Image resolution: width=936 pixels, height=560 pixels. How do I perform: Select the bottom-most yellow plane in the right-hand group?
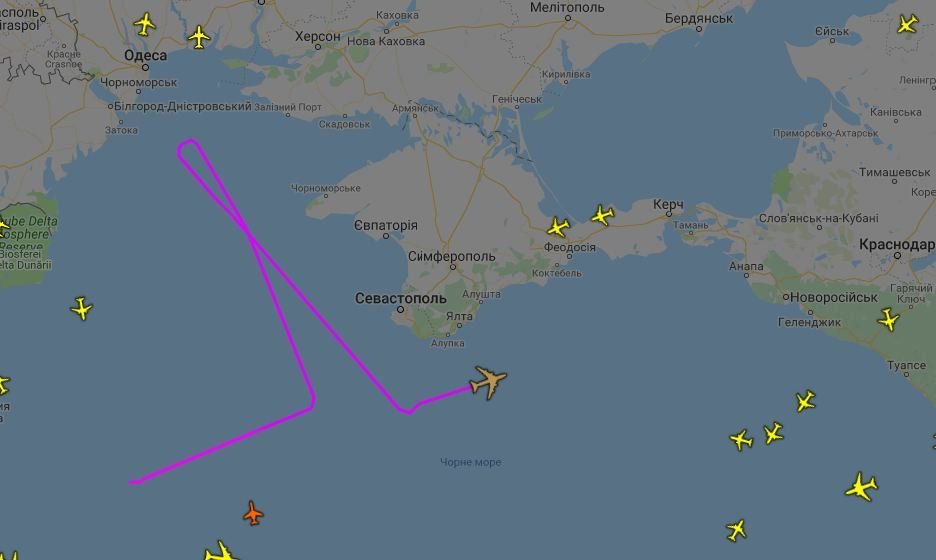[737, 530]
